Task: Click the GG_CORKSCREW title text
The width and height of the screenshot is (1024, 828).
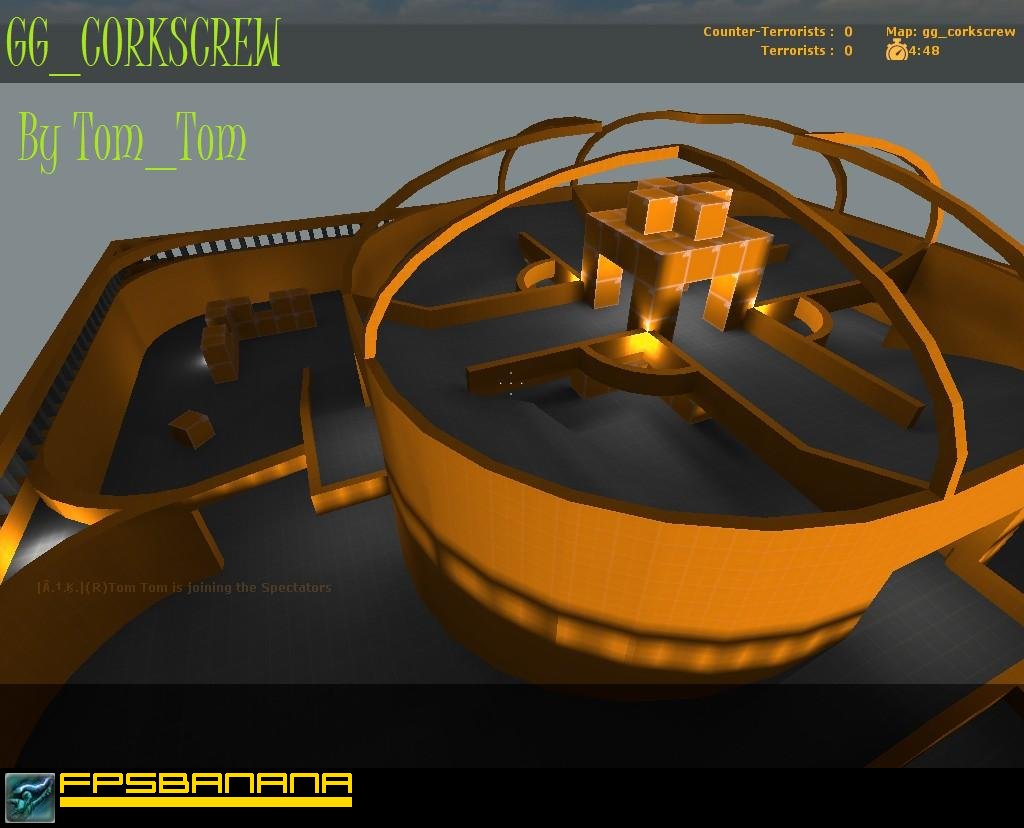Action: (143, 44)
